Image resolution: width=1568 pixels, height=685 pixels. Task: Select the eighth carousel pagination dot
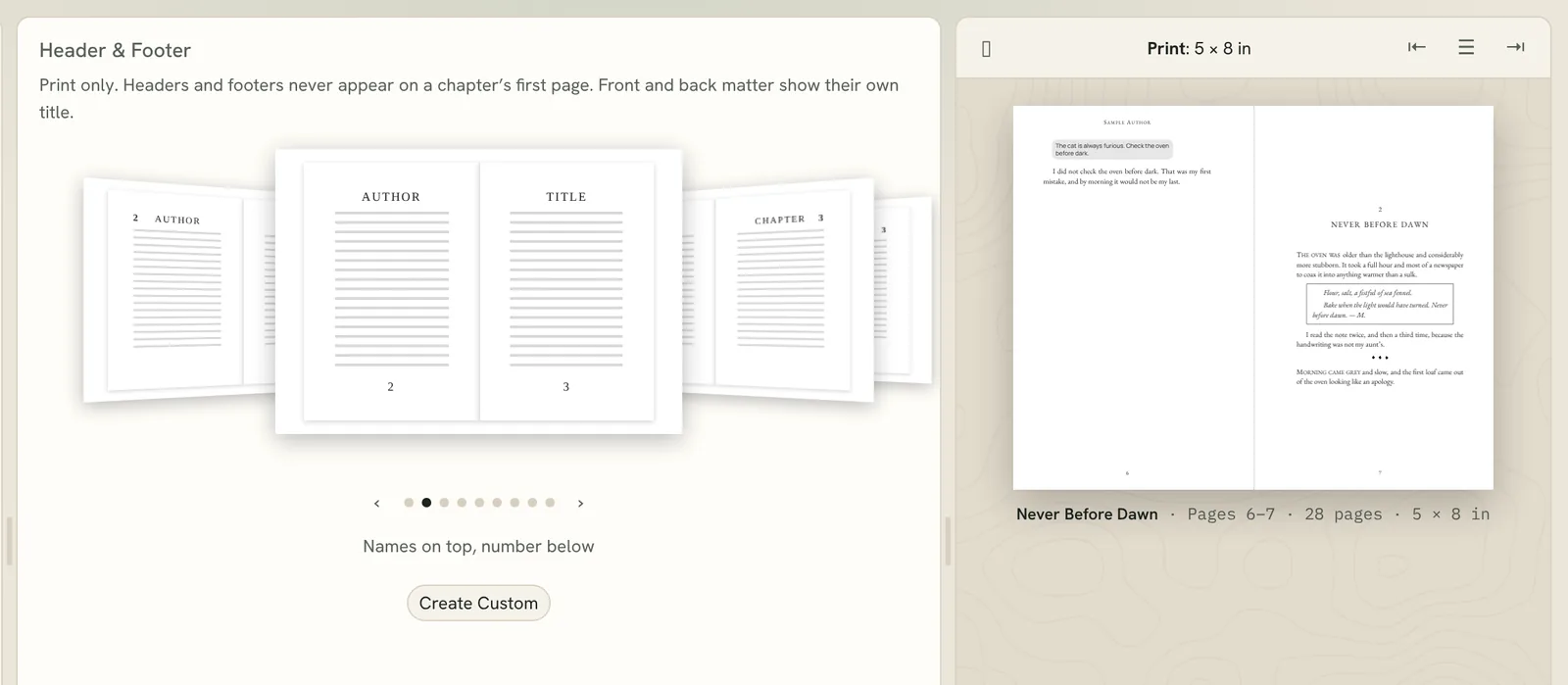pyautogui.click(x=532, y=503)
